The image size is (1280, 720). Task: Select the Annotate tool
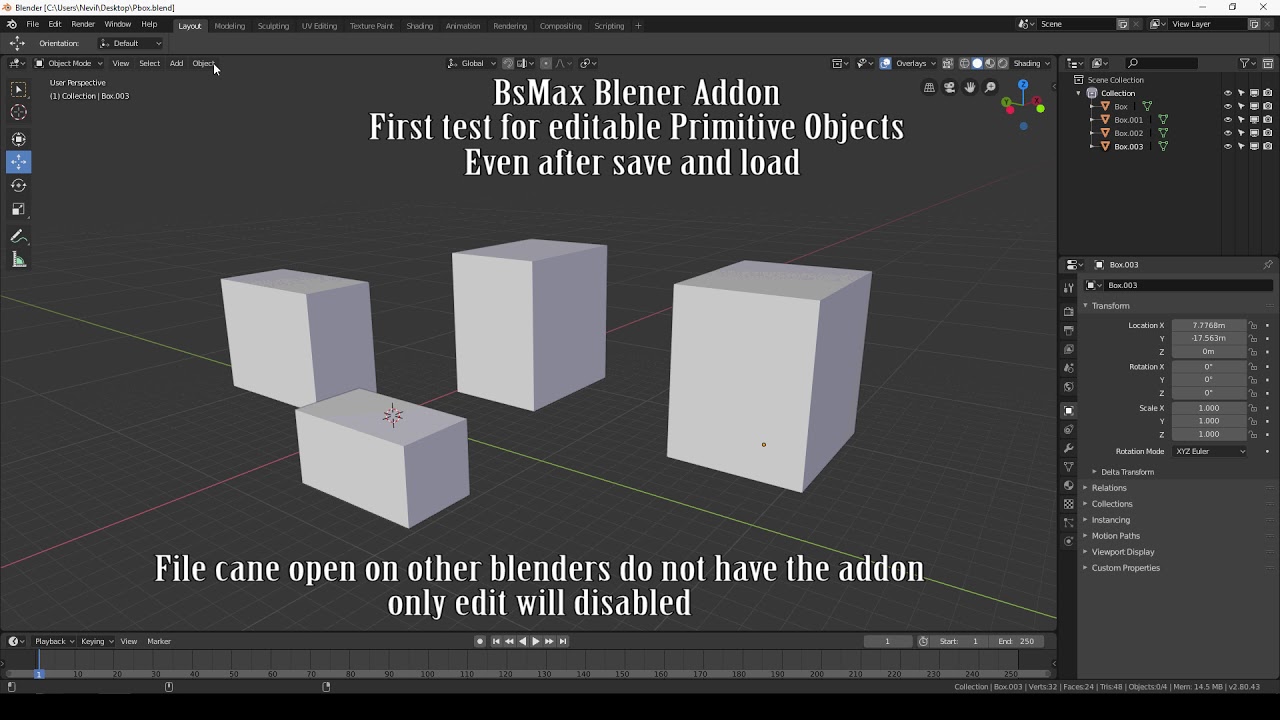point(19,236)
